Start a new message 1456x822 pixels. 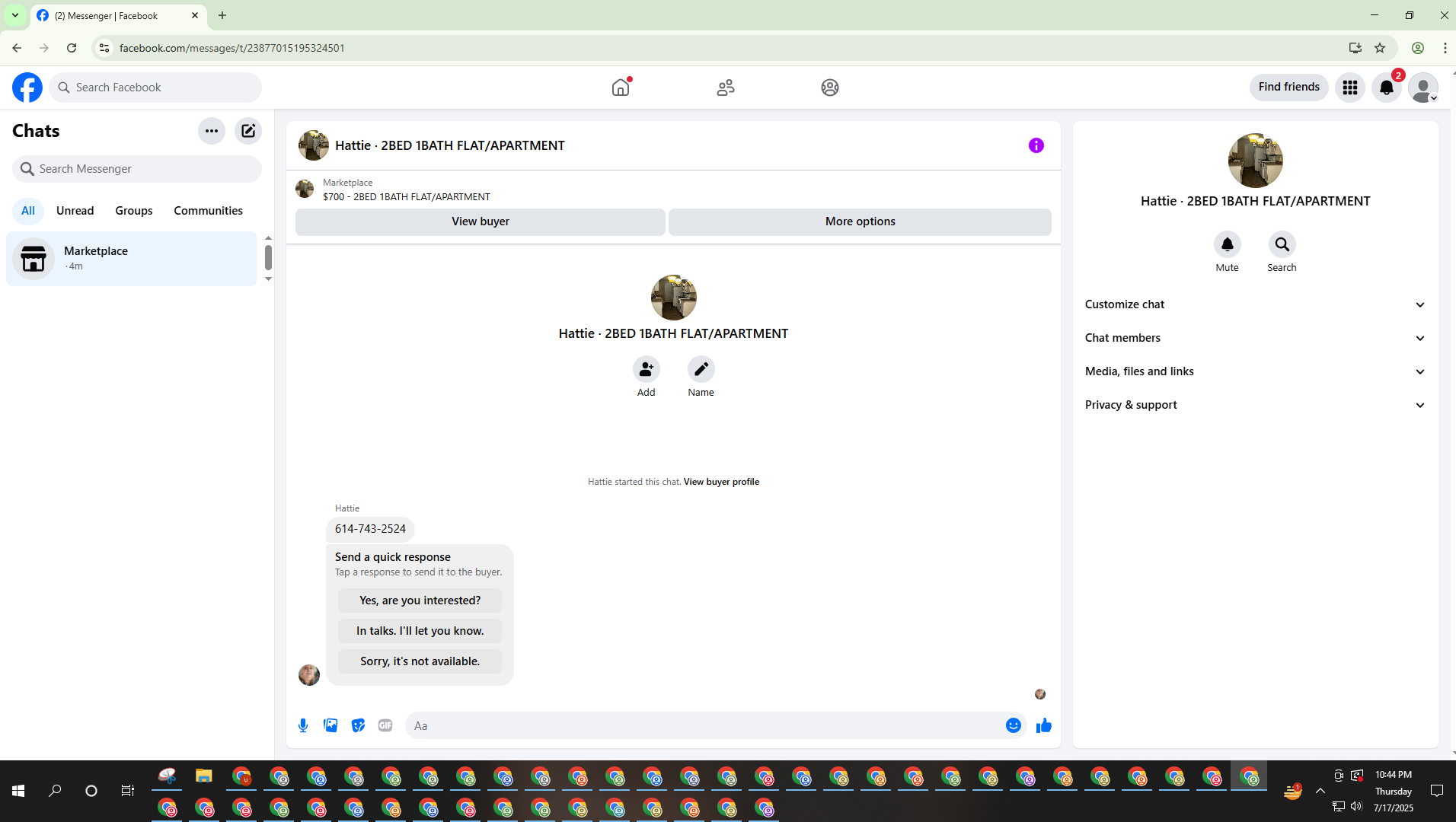point(248,131)
